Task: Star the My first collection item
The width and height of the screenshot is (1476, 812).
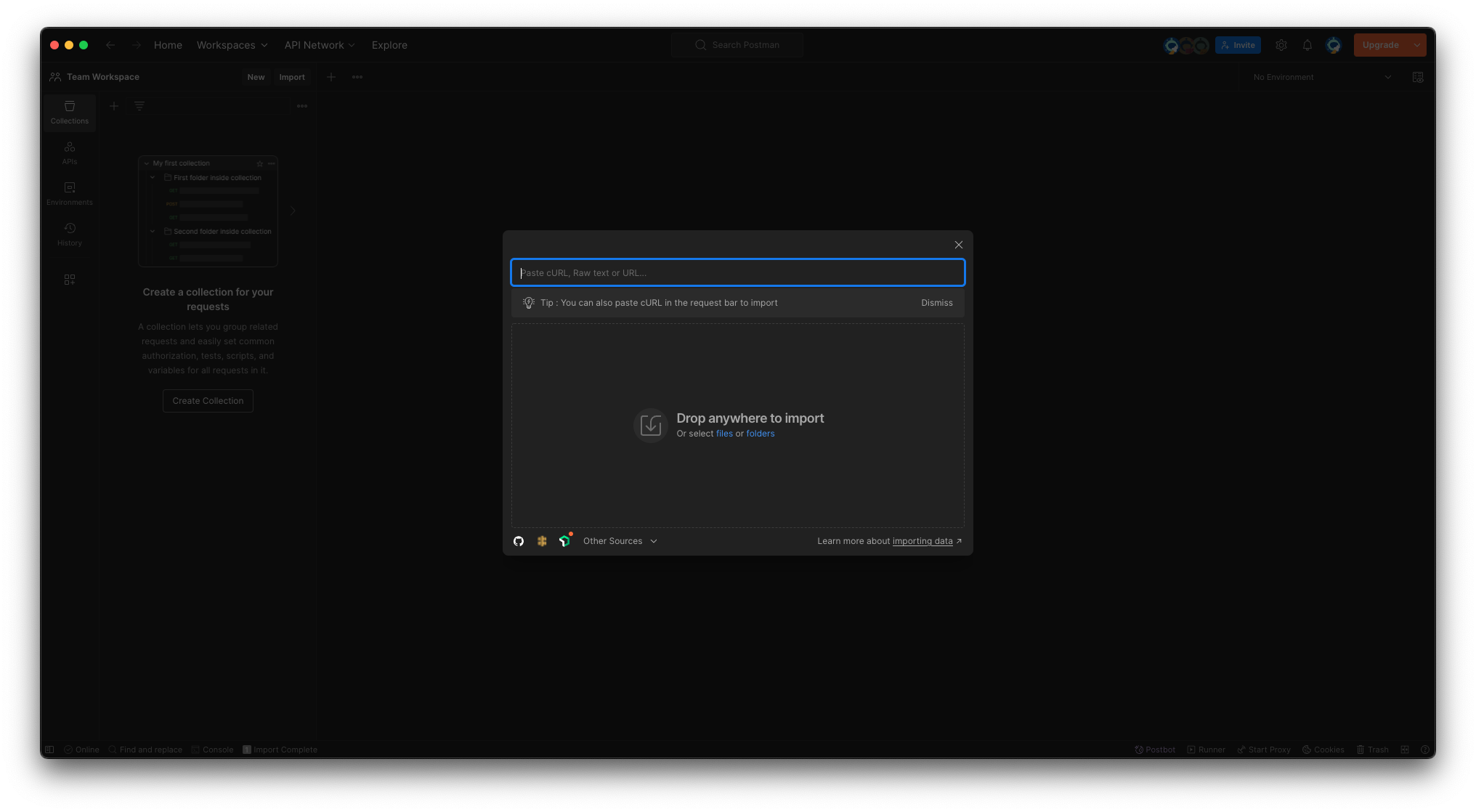Action: [260, 163]
